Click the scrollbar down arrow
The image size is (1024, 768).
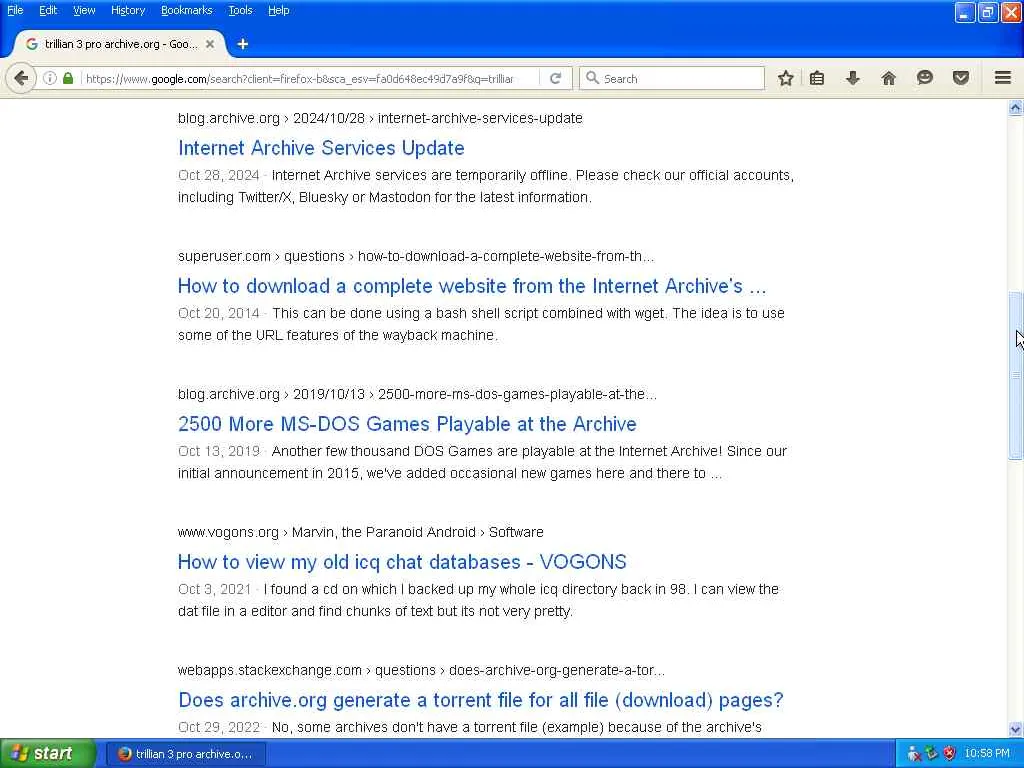pos(1015,729)
